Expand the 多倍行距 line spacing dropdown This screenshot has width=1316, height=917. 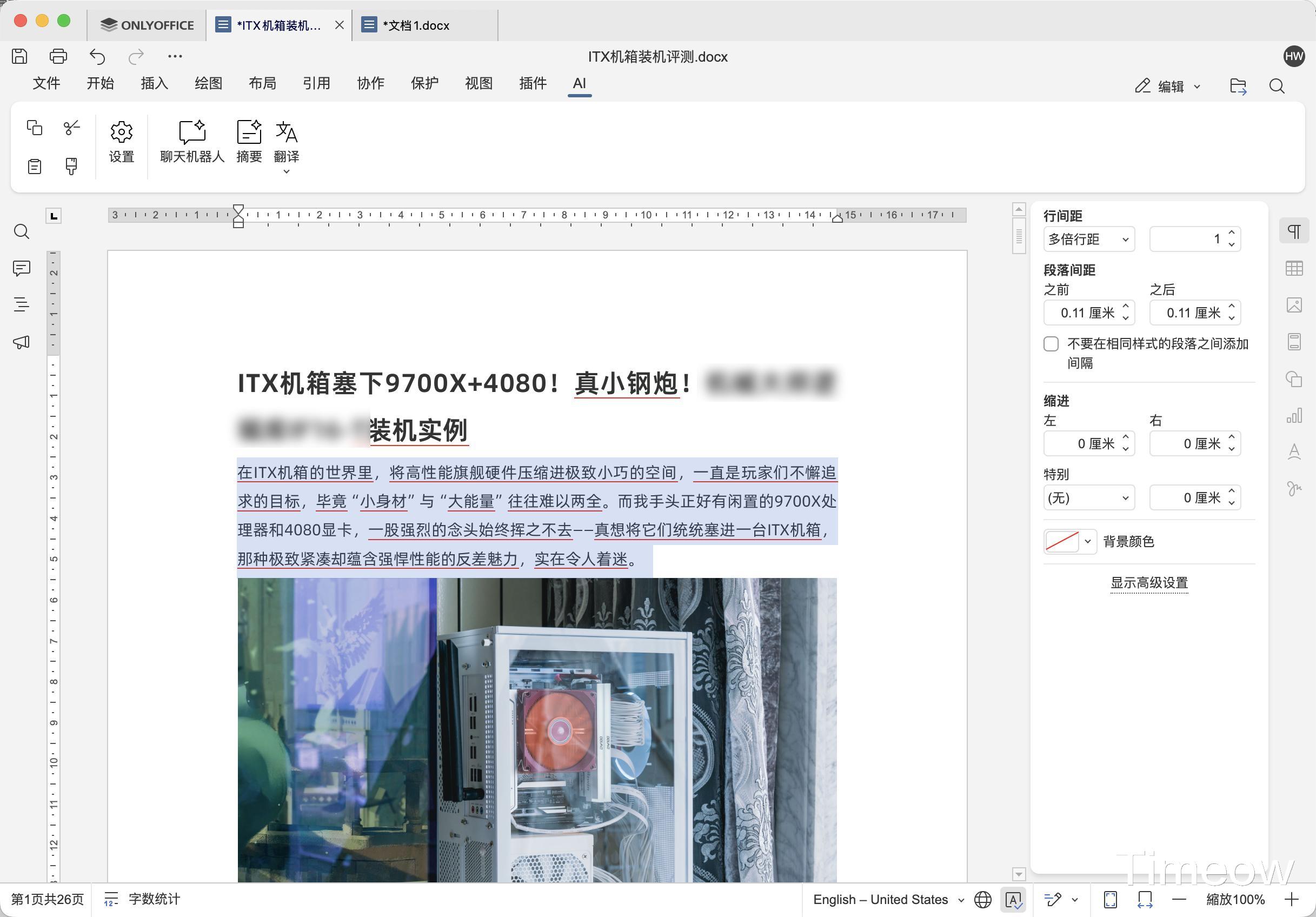[x=1088, y=239]
